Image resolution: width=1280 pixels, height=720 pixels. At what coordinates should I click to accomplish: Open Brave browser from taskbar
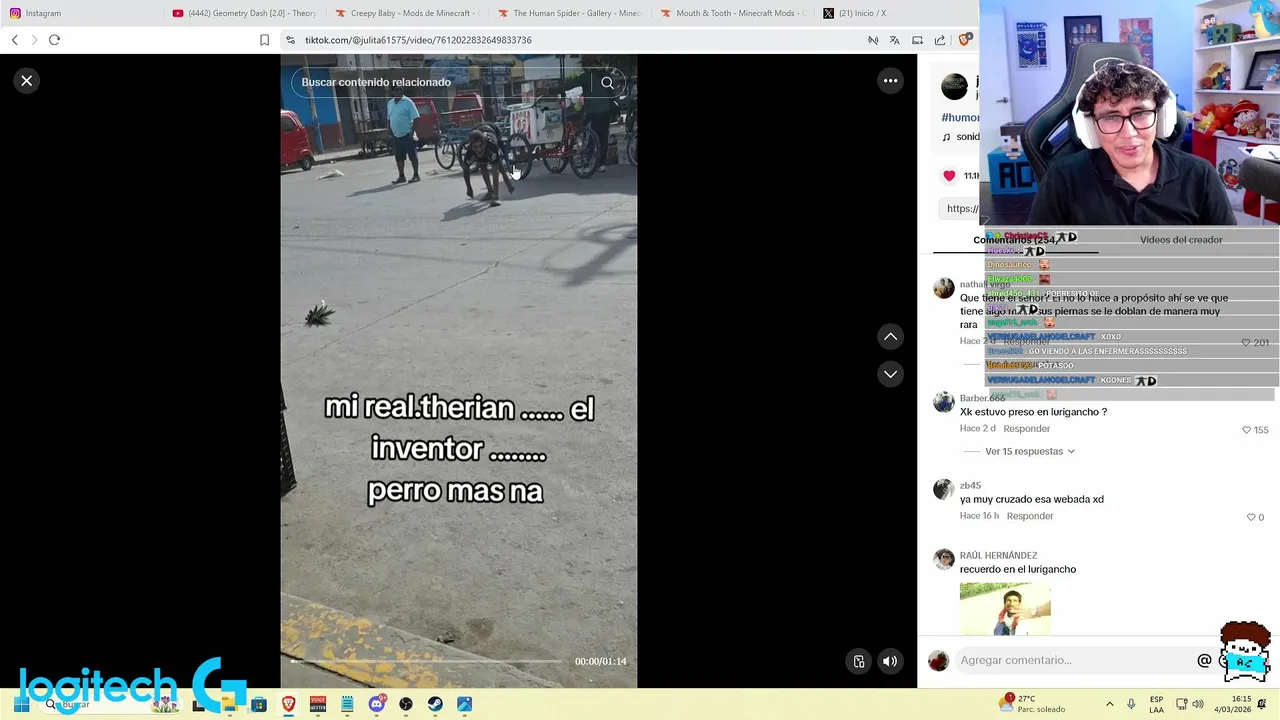288,704
